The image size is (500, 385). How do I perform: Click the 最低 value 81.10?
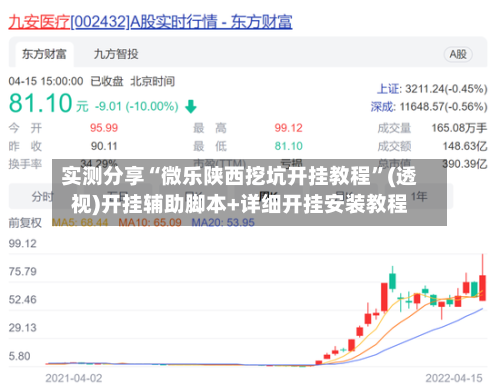(x=289, y=146)
